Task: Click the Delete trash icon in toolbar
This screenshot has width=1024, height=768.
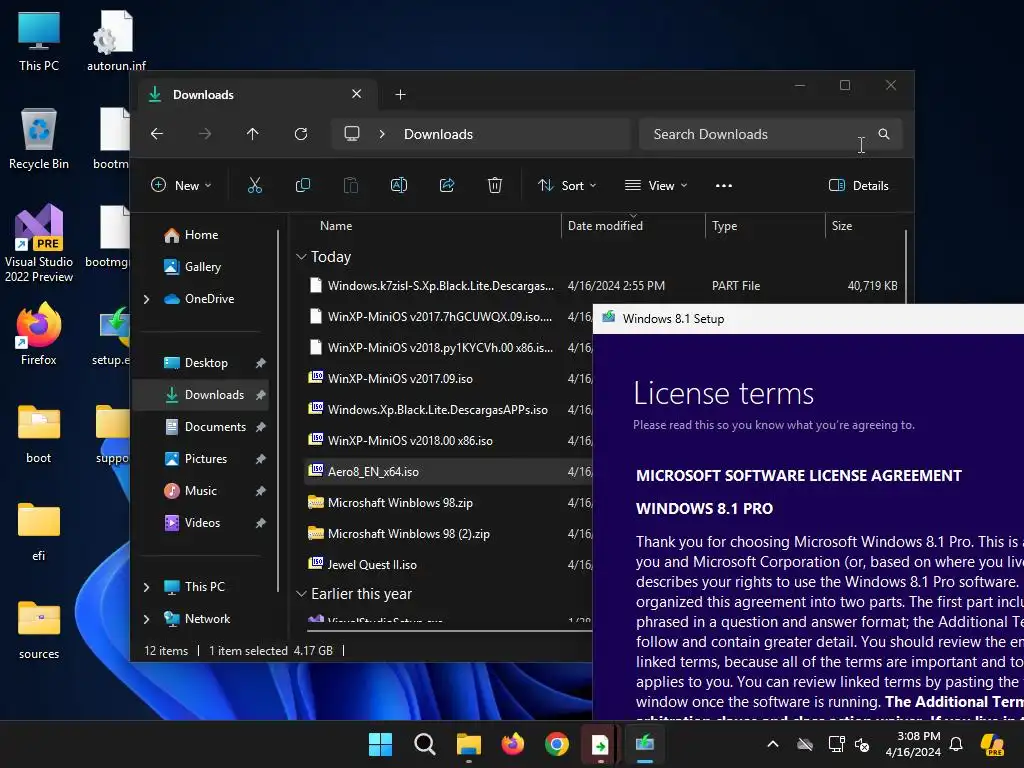Action: point(495,185)
